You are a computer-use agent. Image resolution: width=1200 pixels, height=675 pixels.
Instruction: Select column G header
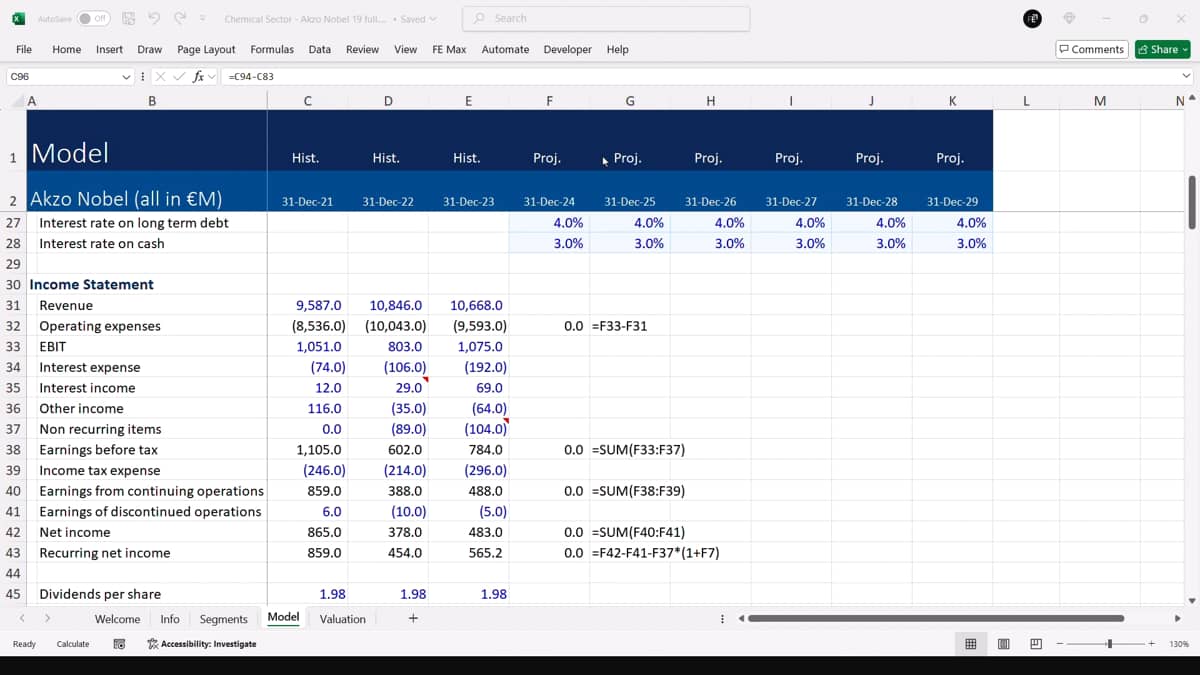click(x=629, y=101)
